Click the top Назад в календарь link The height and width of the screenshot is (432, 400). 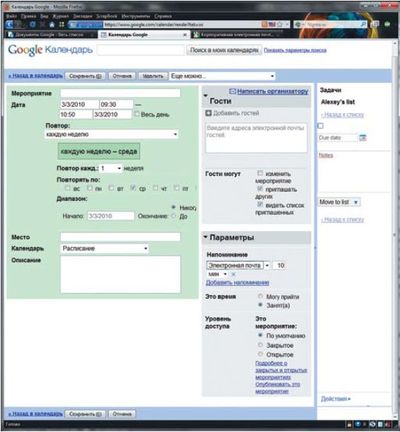35,76
